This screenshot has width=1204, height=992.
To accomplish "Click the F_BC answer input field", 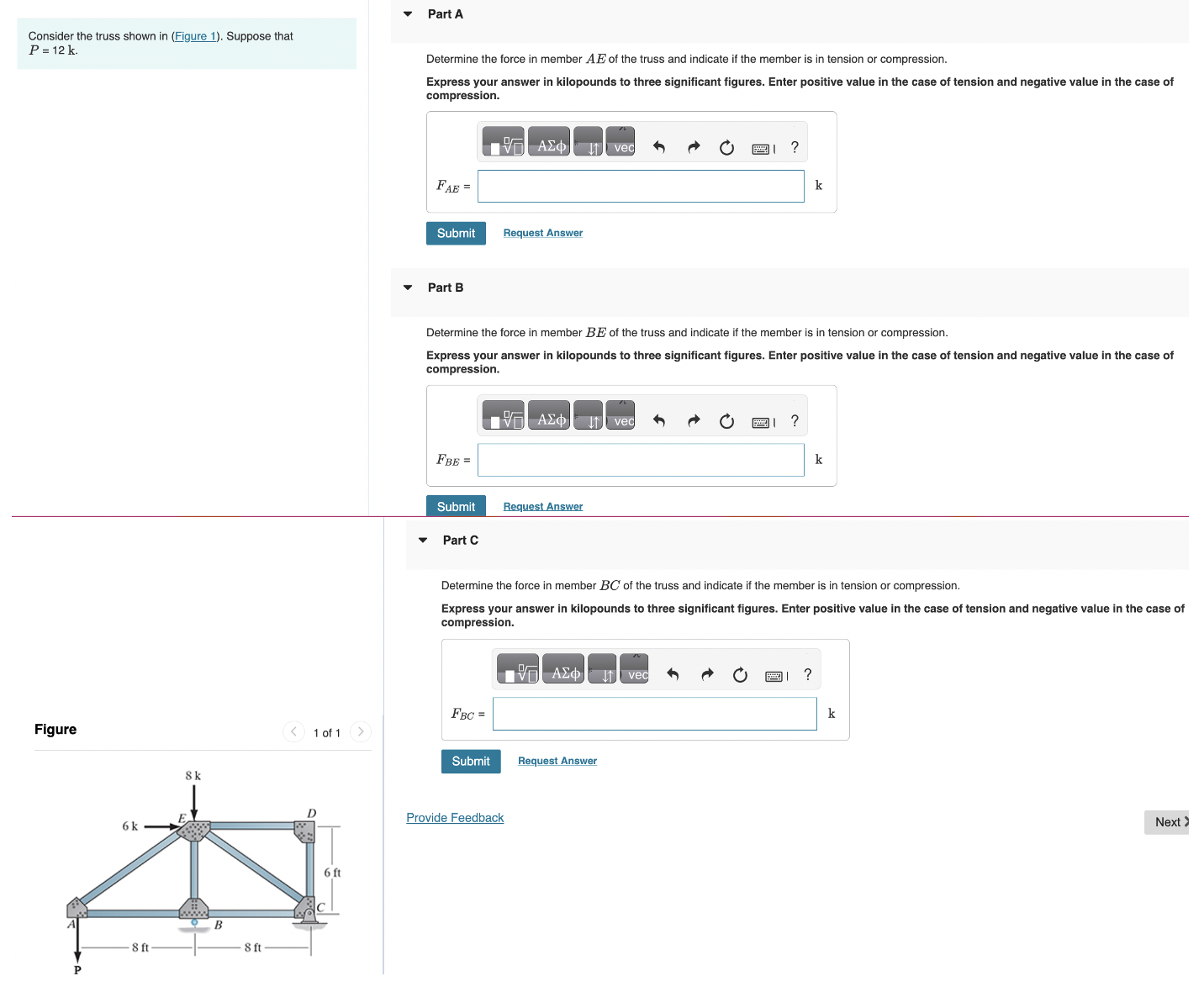I will point(655,714).
